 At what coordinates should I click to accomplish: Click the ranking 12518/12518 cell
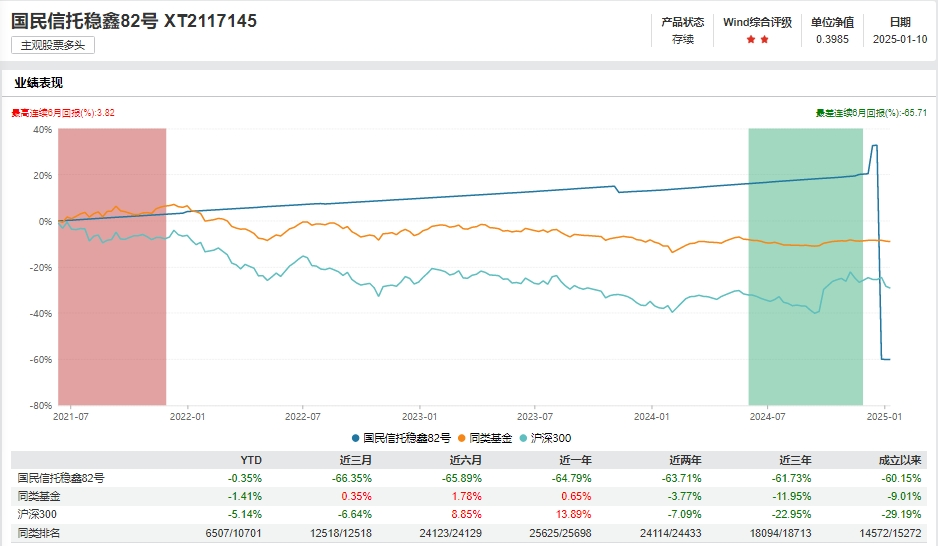click(341, 532)
